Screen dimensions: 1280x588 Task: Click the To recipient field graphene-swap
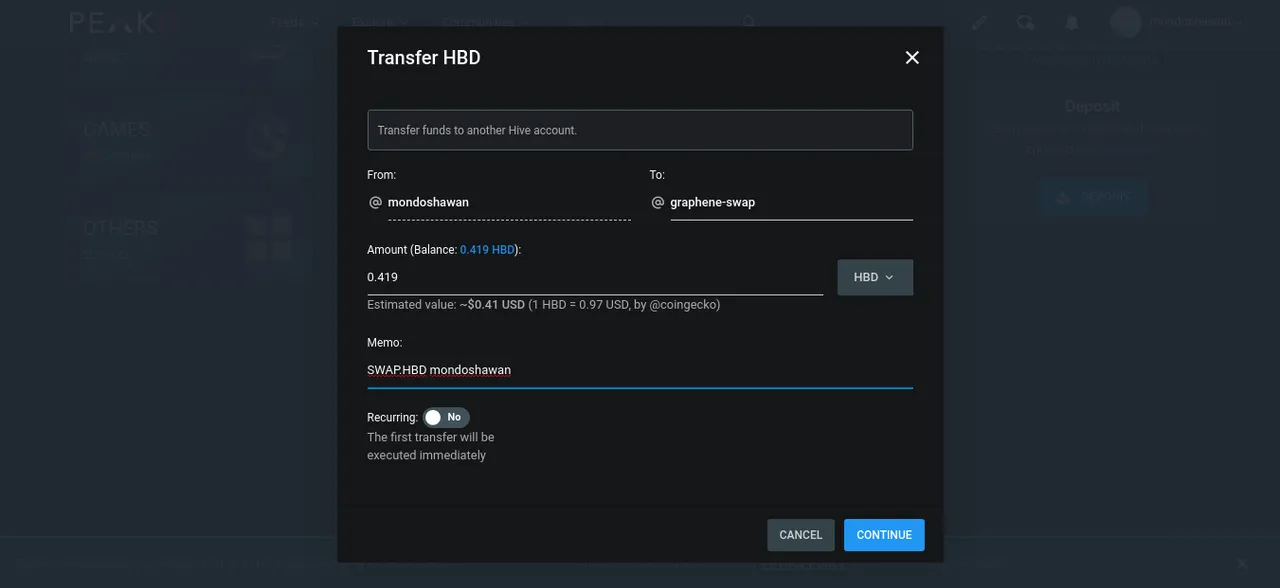coord(791,202)
